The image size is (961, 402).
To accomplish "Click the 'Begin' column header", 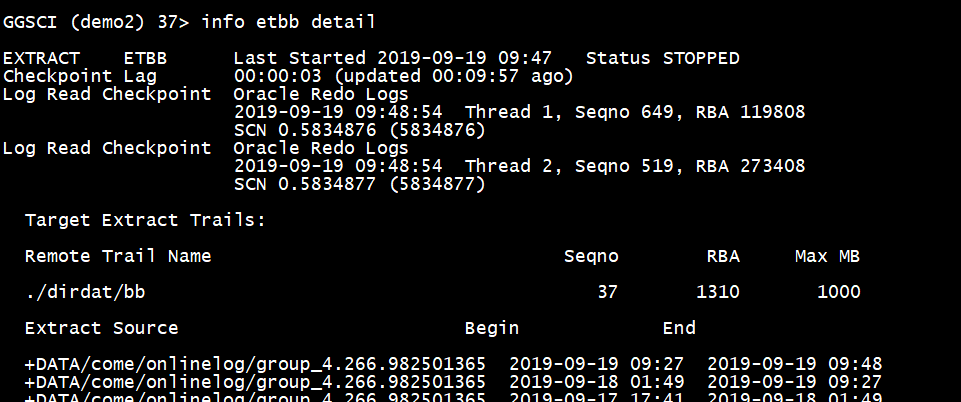I will [x=491, y=328].
